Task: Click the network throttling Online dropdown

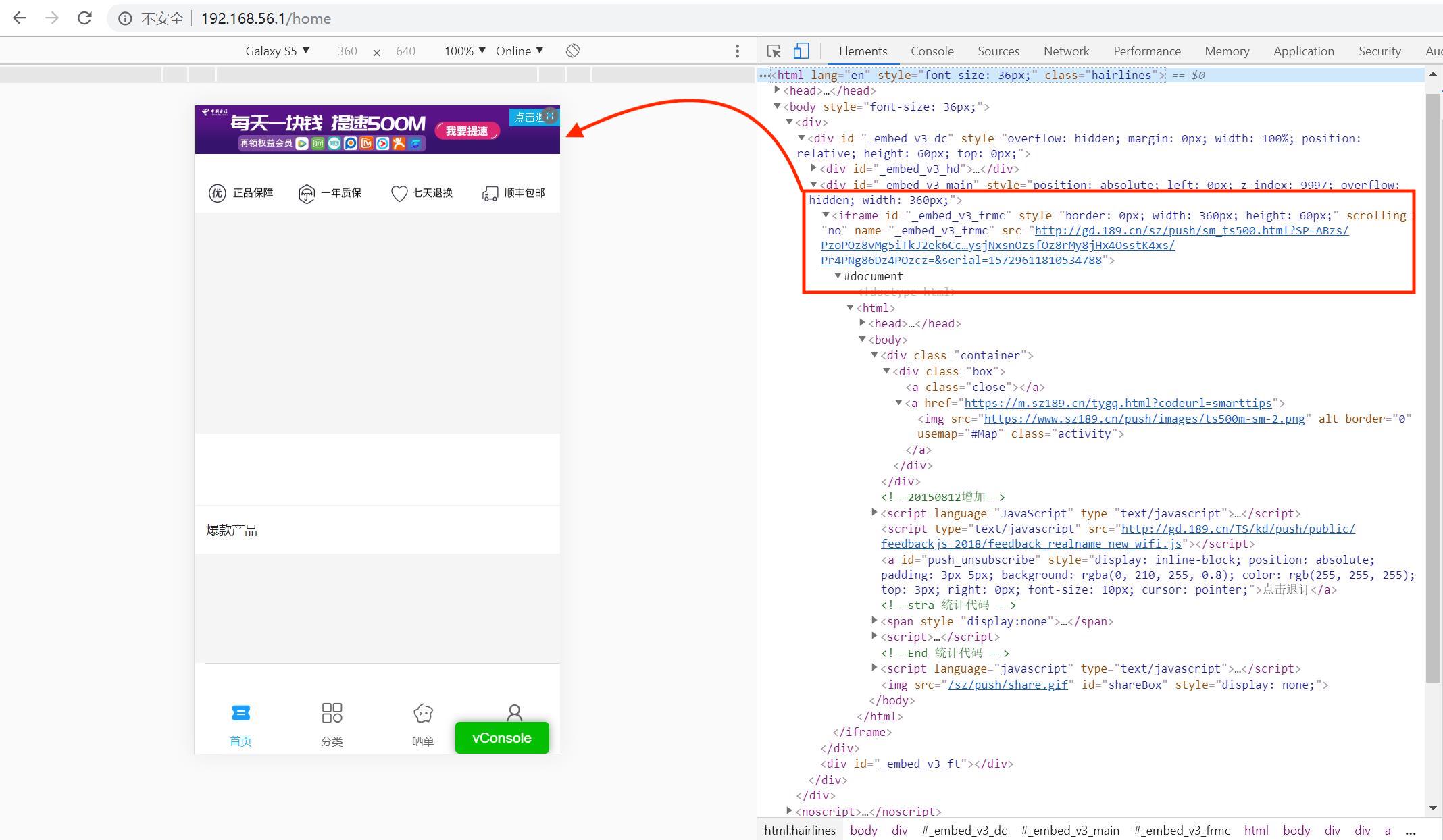Action: pyautogui.click(x=519, y=51)
